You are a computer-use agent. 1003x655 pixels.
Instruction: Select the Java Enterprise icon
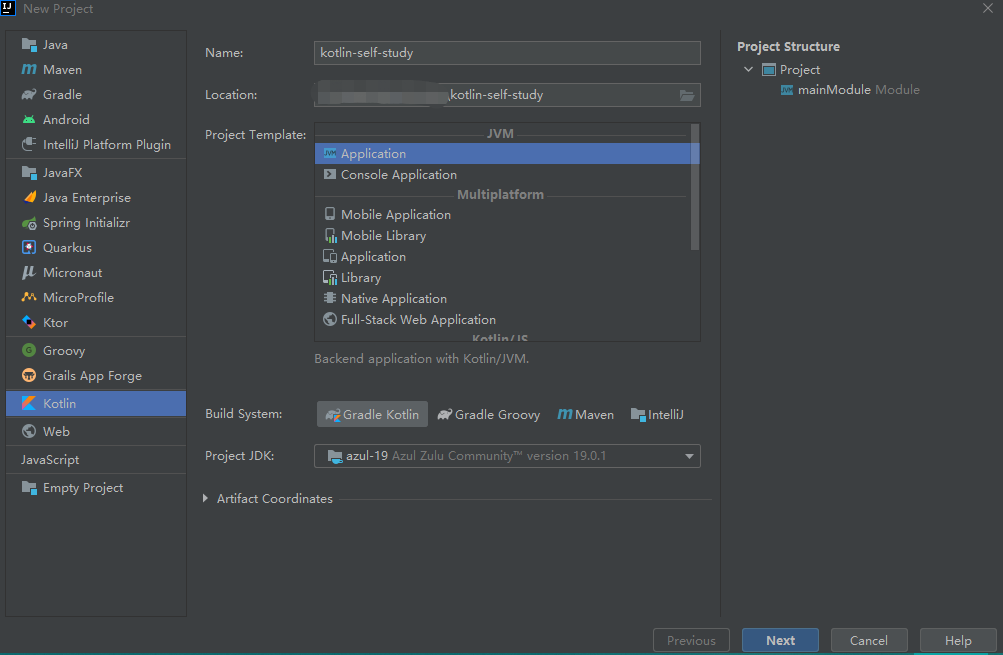click(x=29, y=198)
